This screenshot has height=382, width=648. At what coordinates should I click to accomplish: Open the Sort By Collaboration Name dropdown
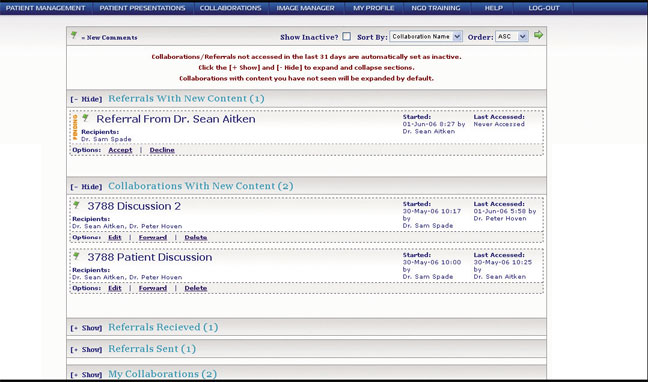click(426, 36)
